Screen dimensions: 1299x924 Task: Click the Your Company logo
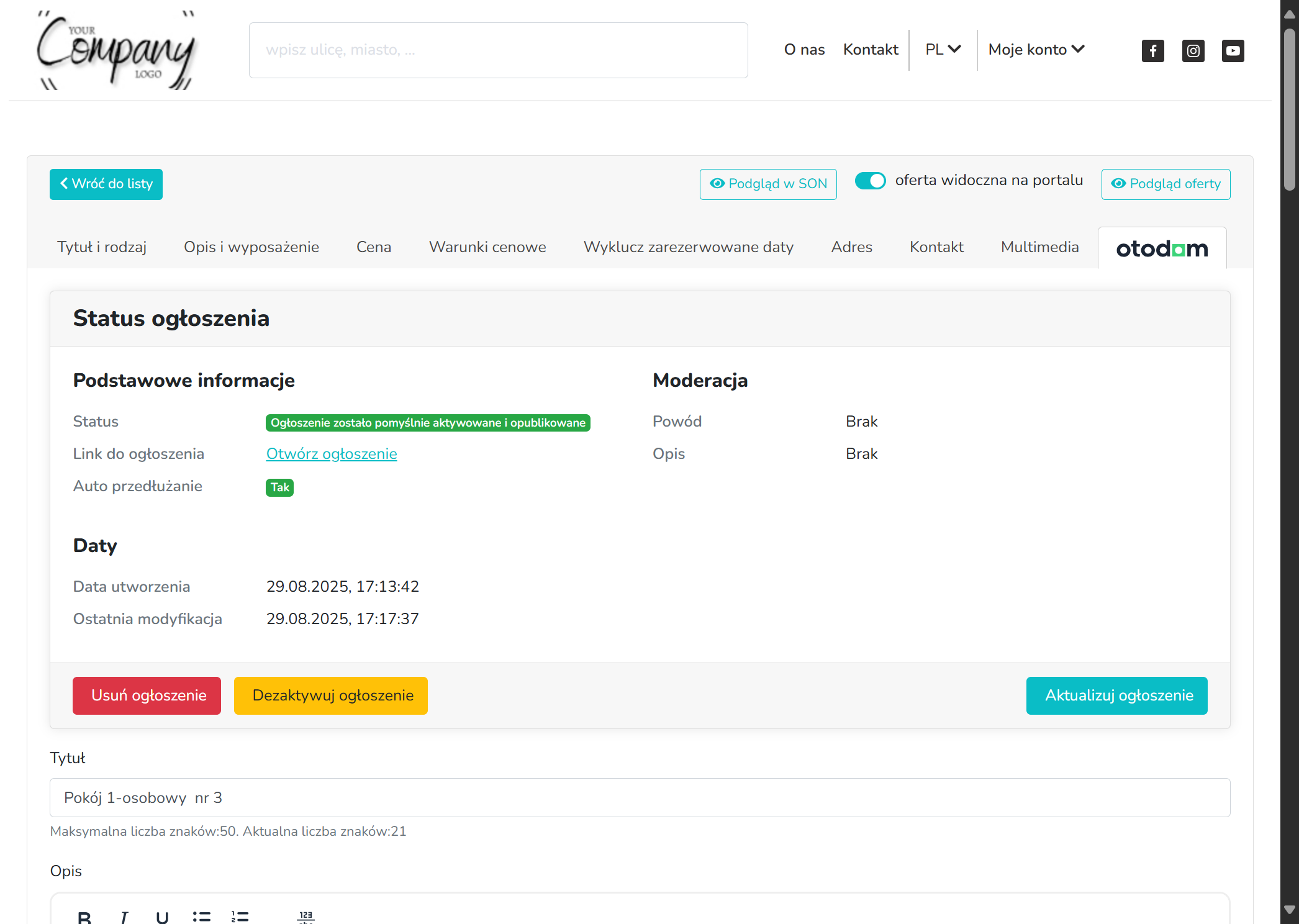click(x=117, y=50)
